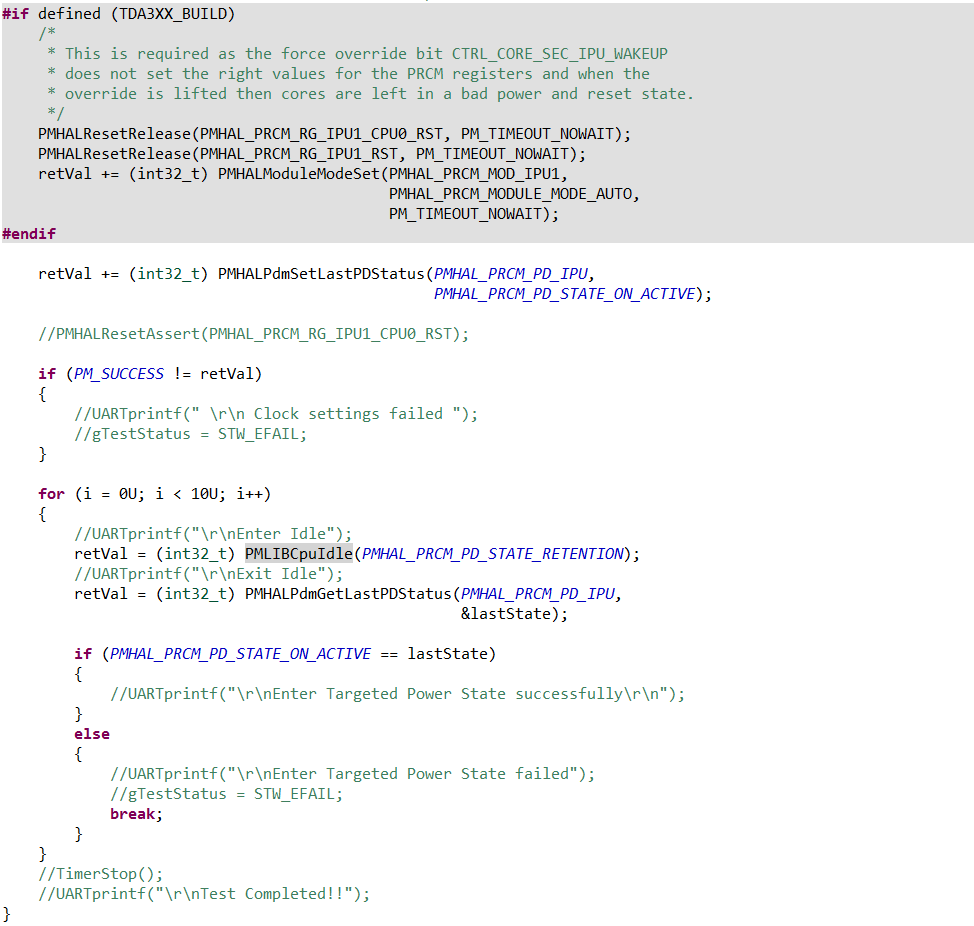Click PMHAL_PRCM_RG_IPU1_RST argument
Viewport: 974px width, 926px height.
pyautogui.click(x=299, y=154)
